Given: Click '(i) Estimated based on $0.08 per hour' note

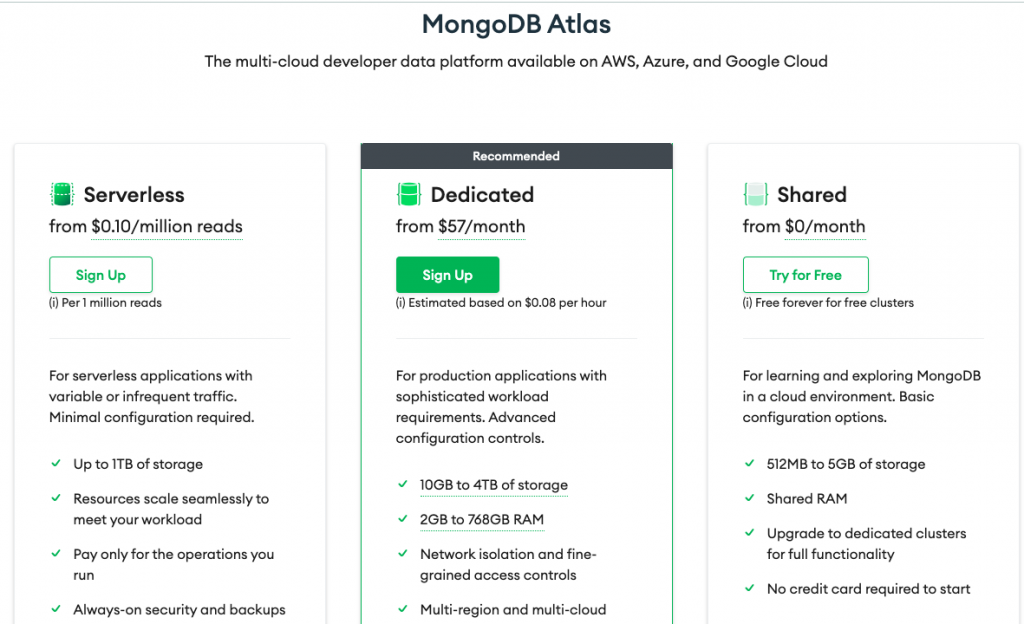Looking at the screenshot, I should tap(501, 303).
